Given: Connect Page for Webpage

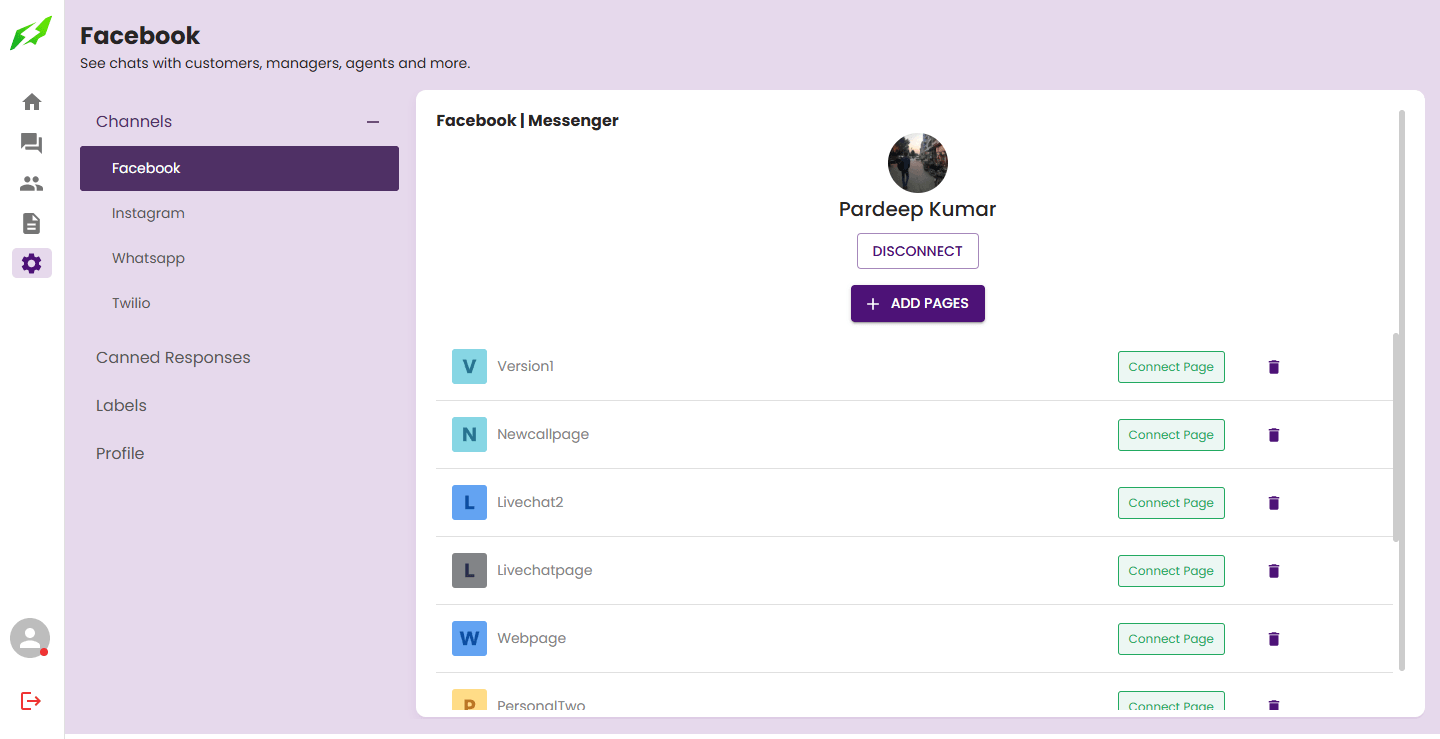Looking at the screenshot, I should [1171, 639].
